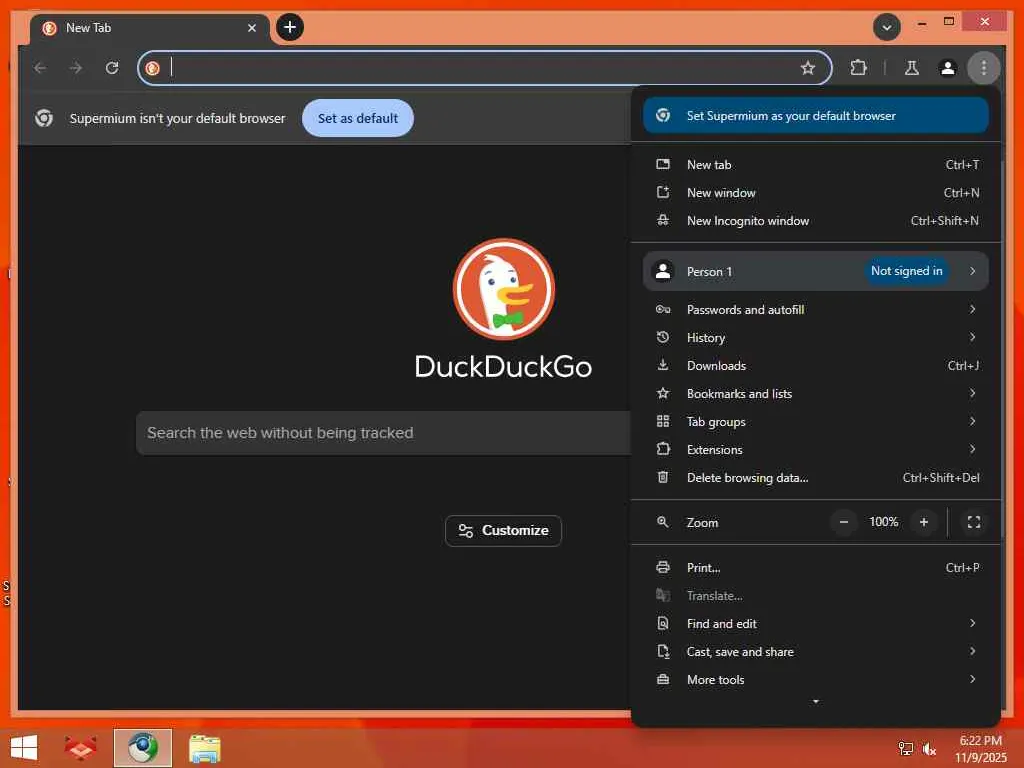Click the menu scroll-down arrow

point(816,702)
